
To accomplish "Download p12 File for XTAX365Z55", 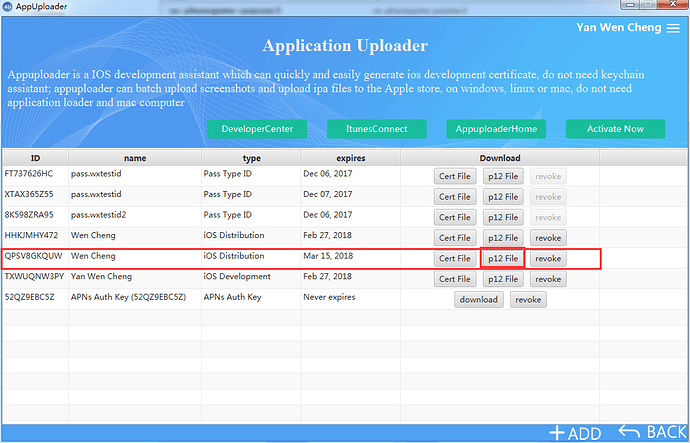I will tap(503, 197).
